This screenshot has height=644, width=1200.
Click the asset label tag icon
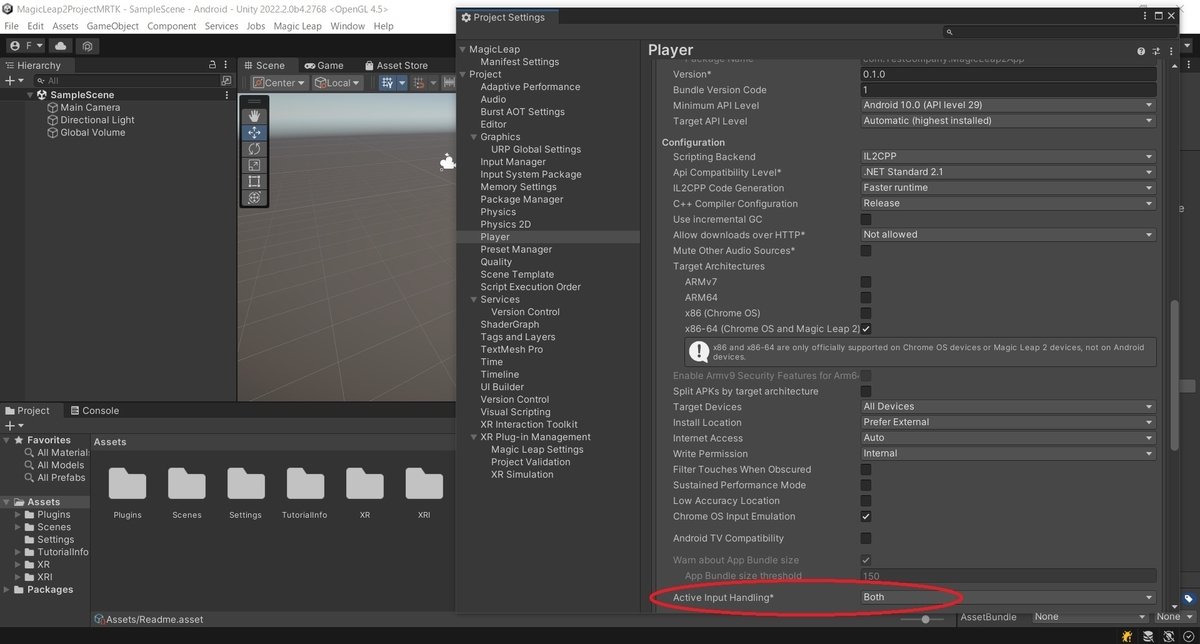coord(1188,599)
